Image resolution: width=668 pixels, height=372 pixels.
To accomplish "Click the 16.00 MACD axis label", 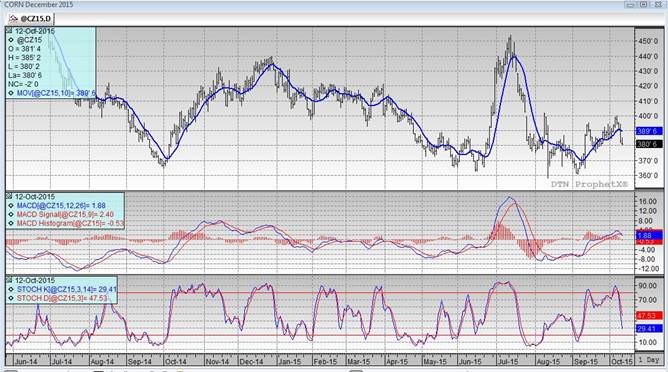I will pyautogui.click(x=649, y=201).
